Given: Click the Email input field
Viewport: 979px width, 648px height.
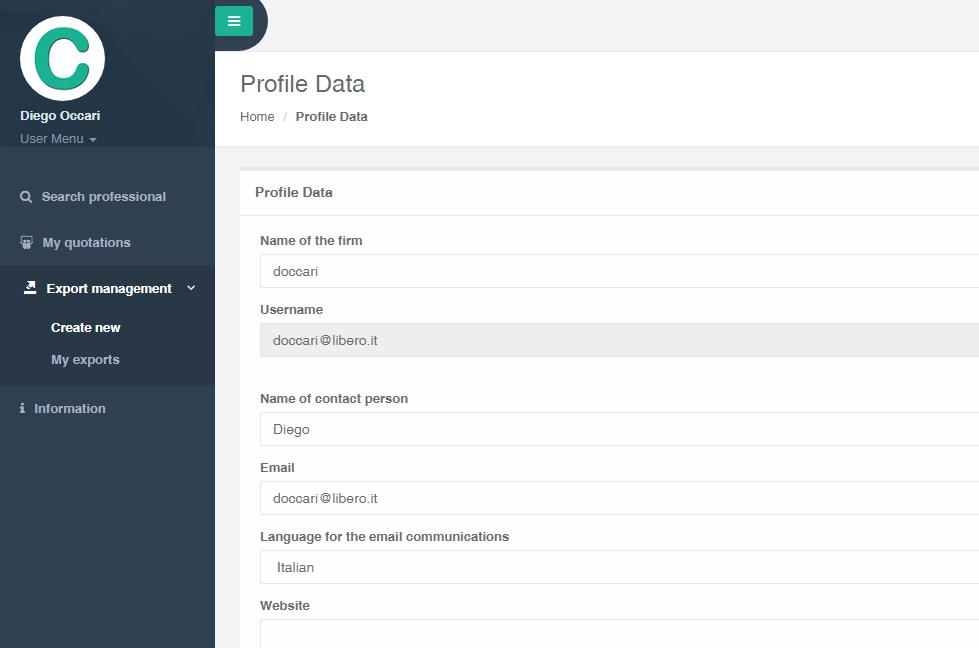Looking at the screenshot, I should coord(619,498).
